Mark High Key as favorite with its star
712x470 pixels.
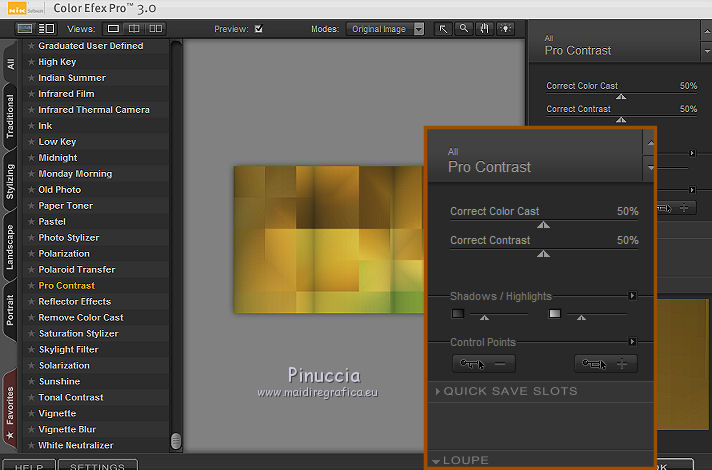pos(31,62)
